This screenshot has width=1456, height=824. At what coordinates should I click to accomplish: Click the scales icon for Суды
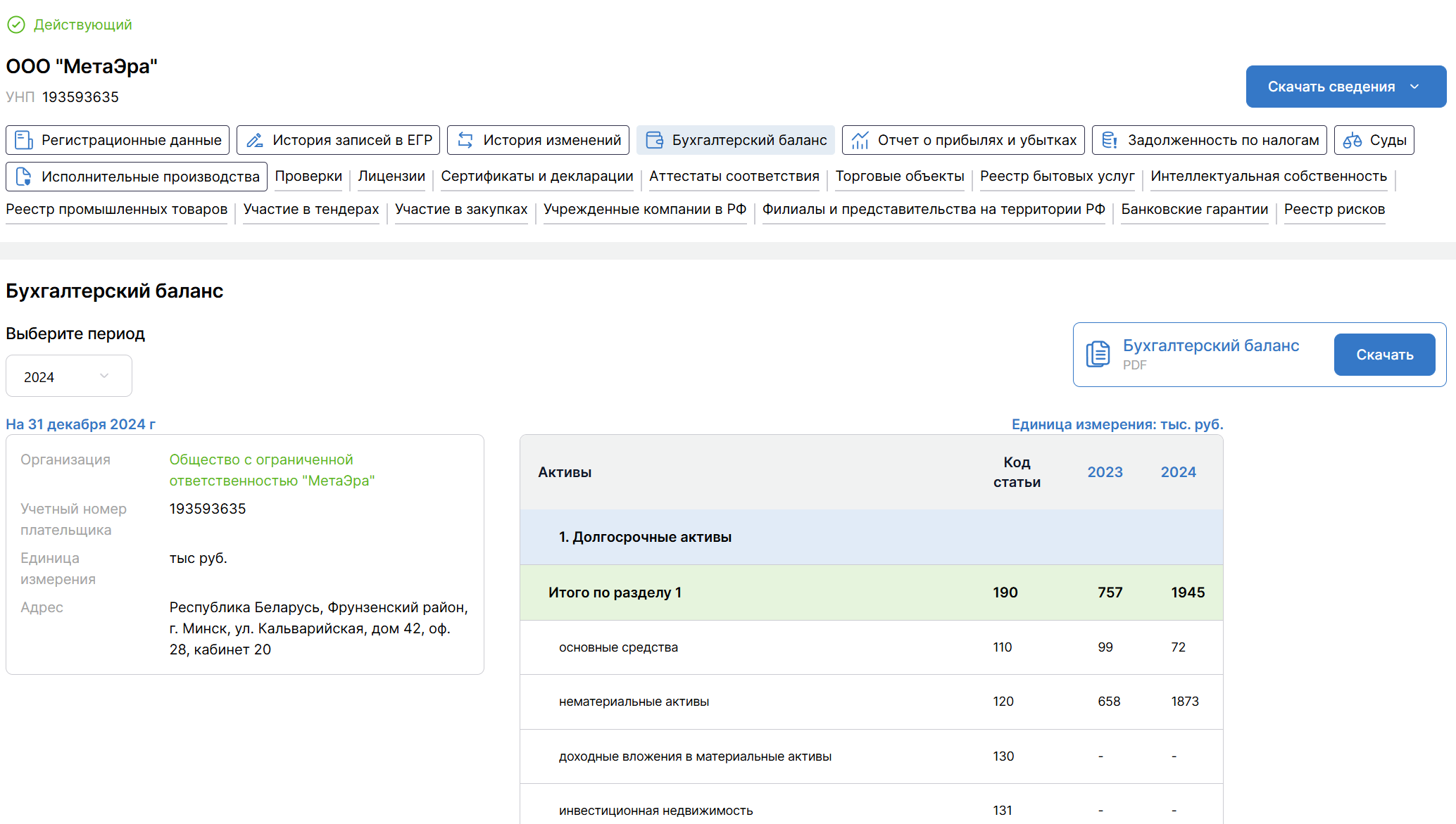(1352, 140)
